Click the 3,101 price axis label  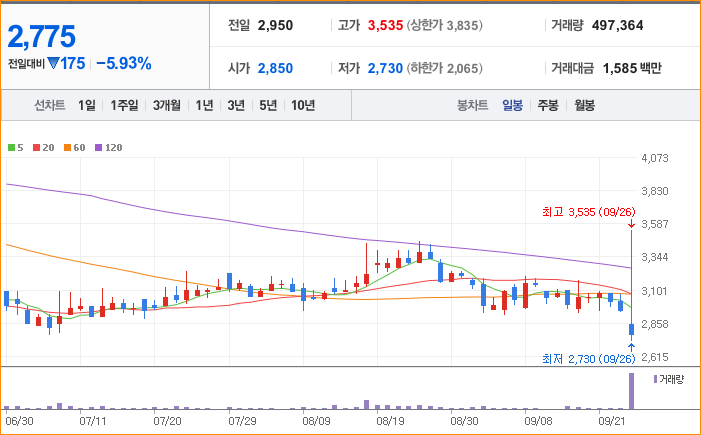655,291
